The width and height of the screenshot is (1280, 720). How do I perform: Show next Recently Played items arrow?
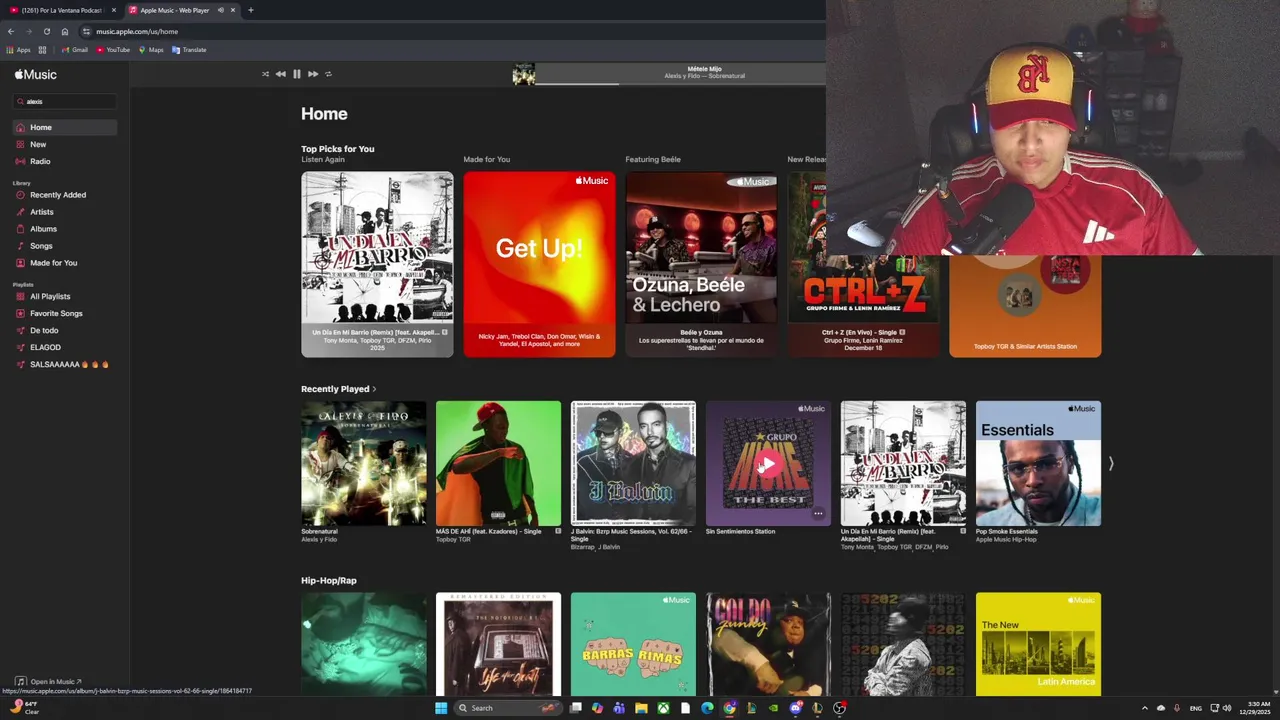click(x=1110, y=463)
